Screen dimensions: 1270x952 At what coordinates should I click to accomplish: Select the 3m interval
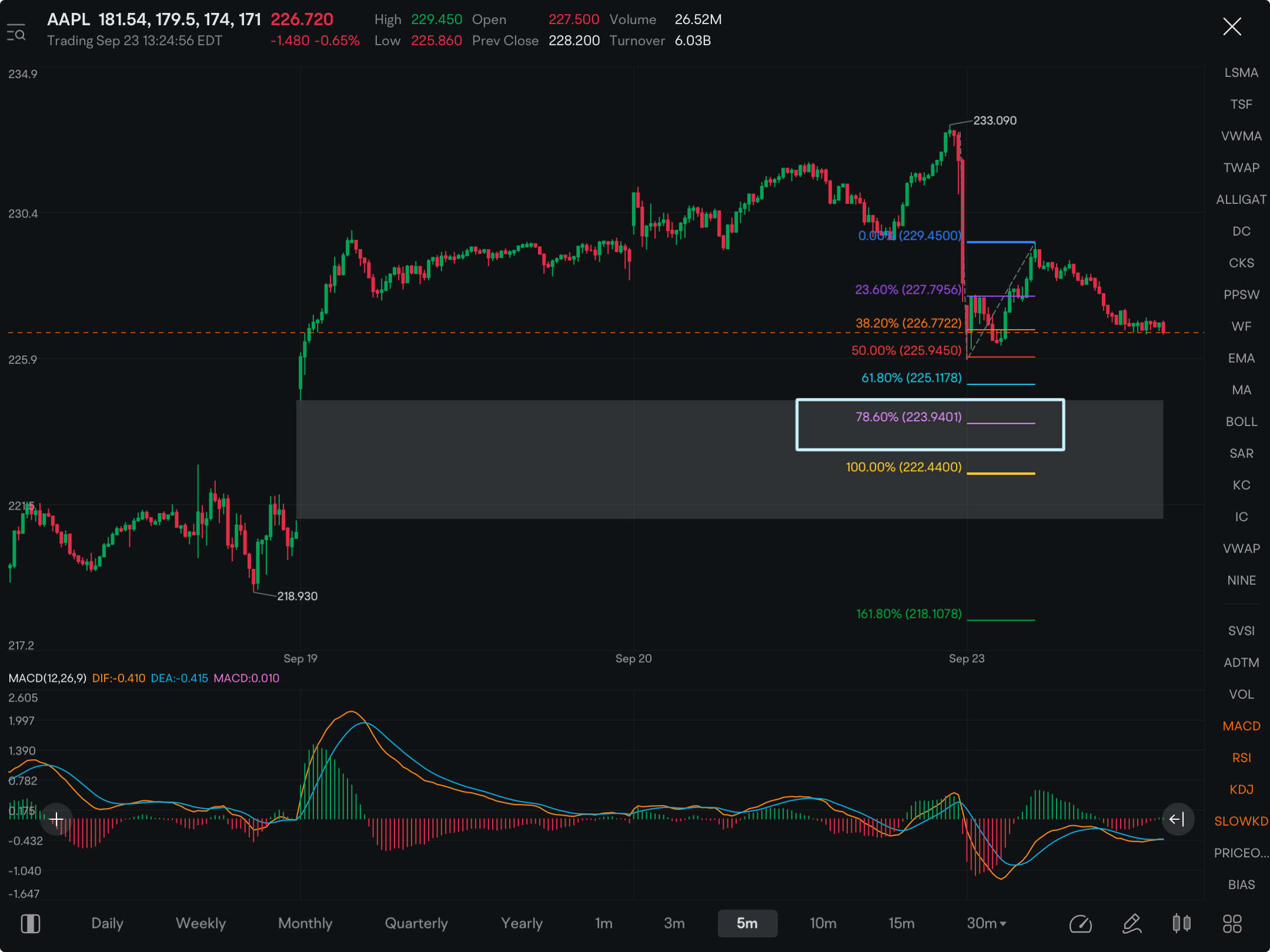click(x=674, y=923)
